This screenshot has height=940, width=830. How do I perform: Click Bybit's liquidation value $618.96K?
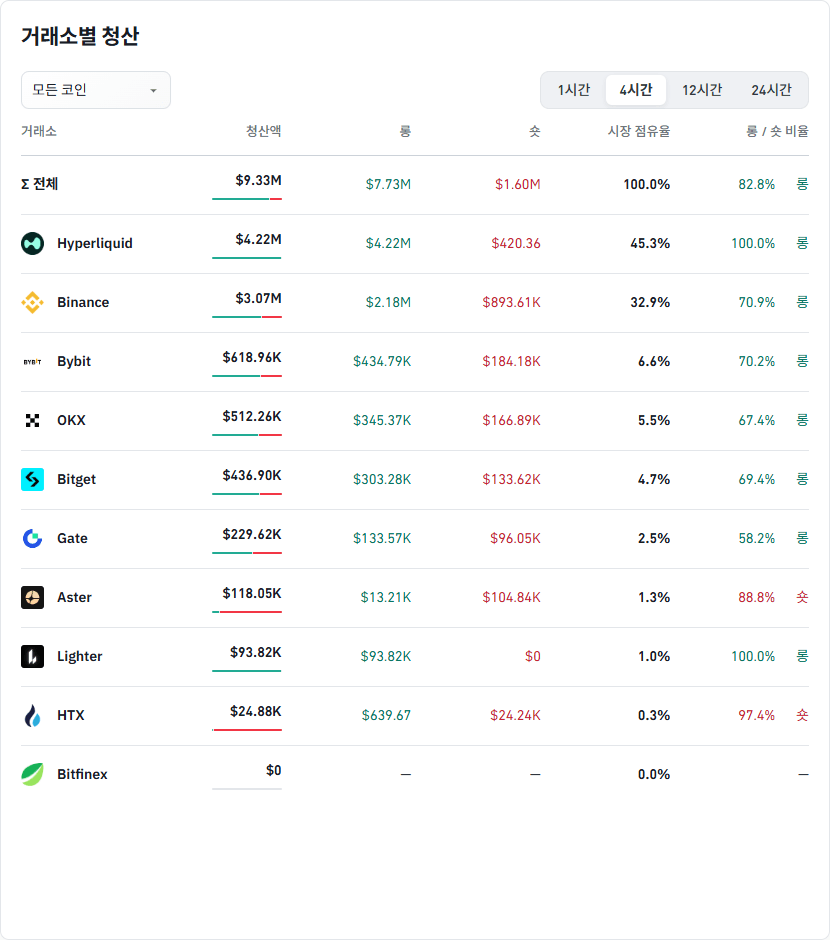tap(252, 357)
